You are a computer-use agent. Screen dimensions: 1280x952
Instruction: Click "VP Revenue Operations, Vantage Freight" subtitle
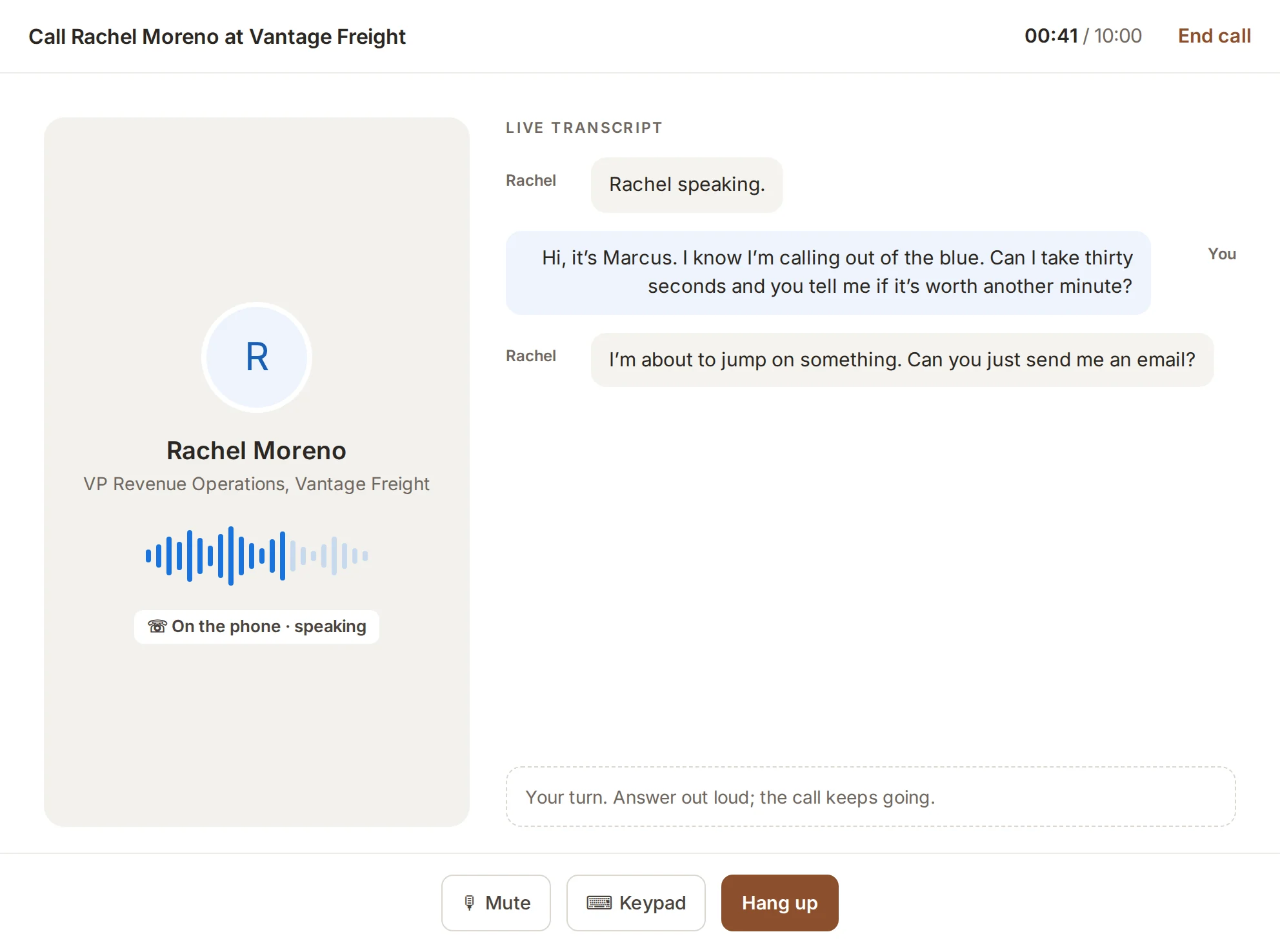(x=257, y=484)
